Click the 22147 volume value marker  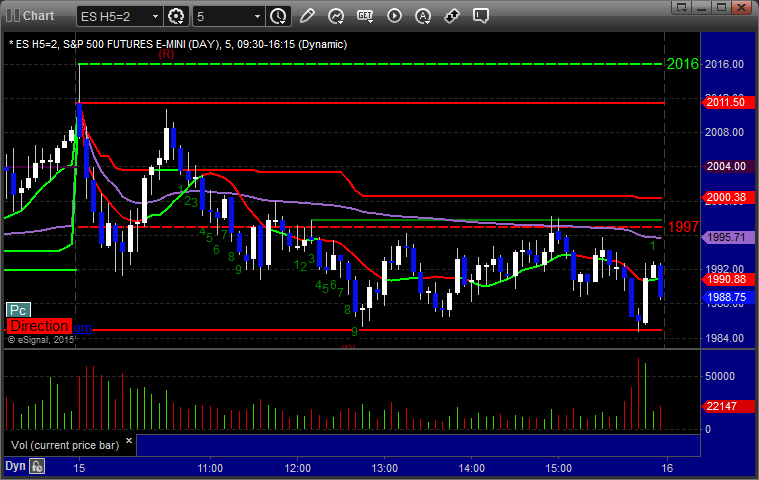click(728, 406)
